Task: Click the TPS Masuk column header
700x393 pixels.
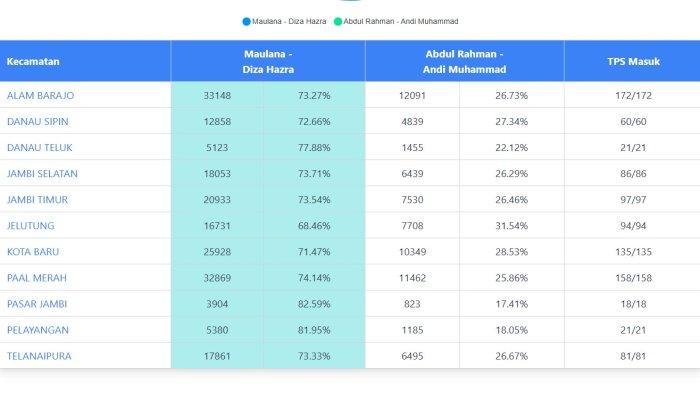Action: click(x=633, y=61)
